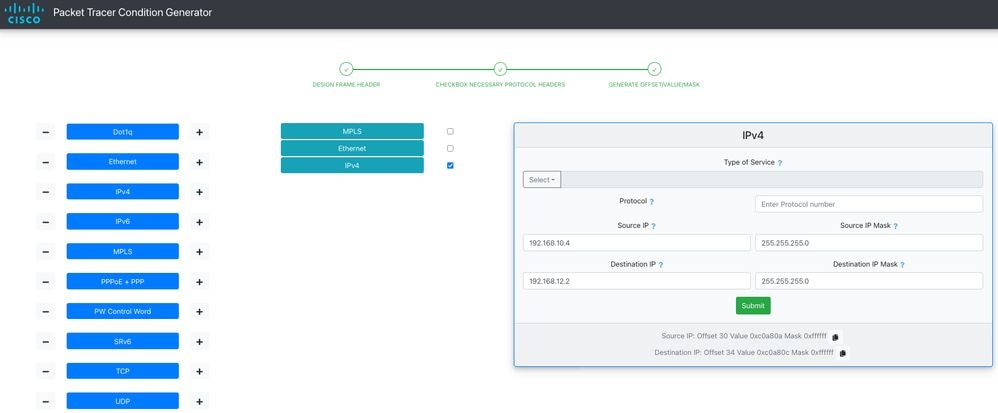Add an Ethernet header with plus

199,162
